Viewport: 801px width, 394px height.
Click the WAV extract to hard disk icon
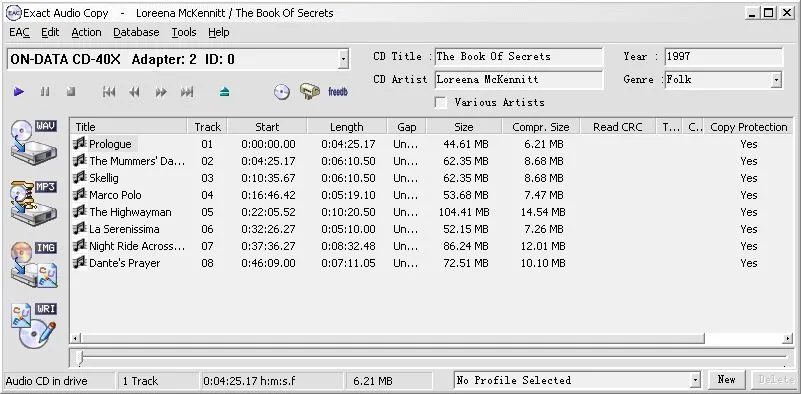(34, 143)
